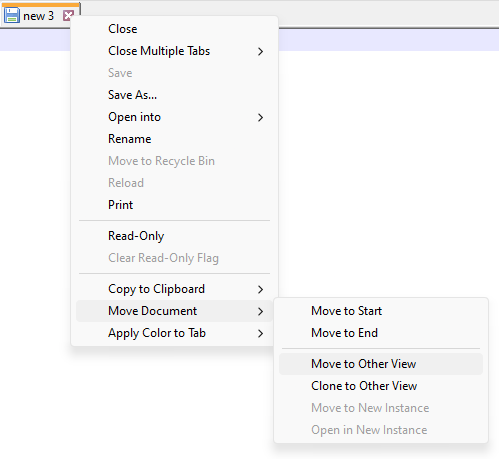The image size is (499, 459).
Task: Expand the Copy to Clipboard submenu arrow
Action: pyautogui.click(x=260, y=289)
